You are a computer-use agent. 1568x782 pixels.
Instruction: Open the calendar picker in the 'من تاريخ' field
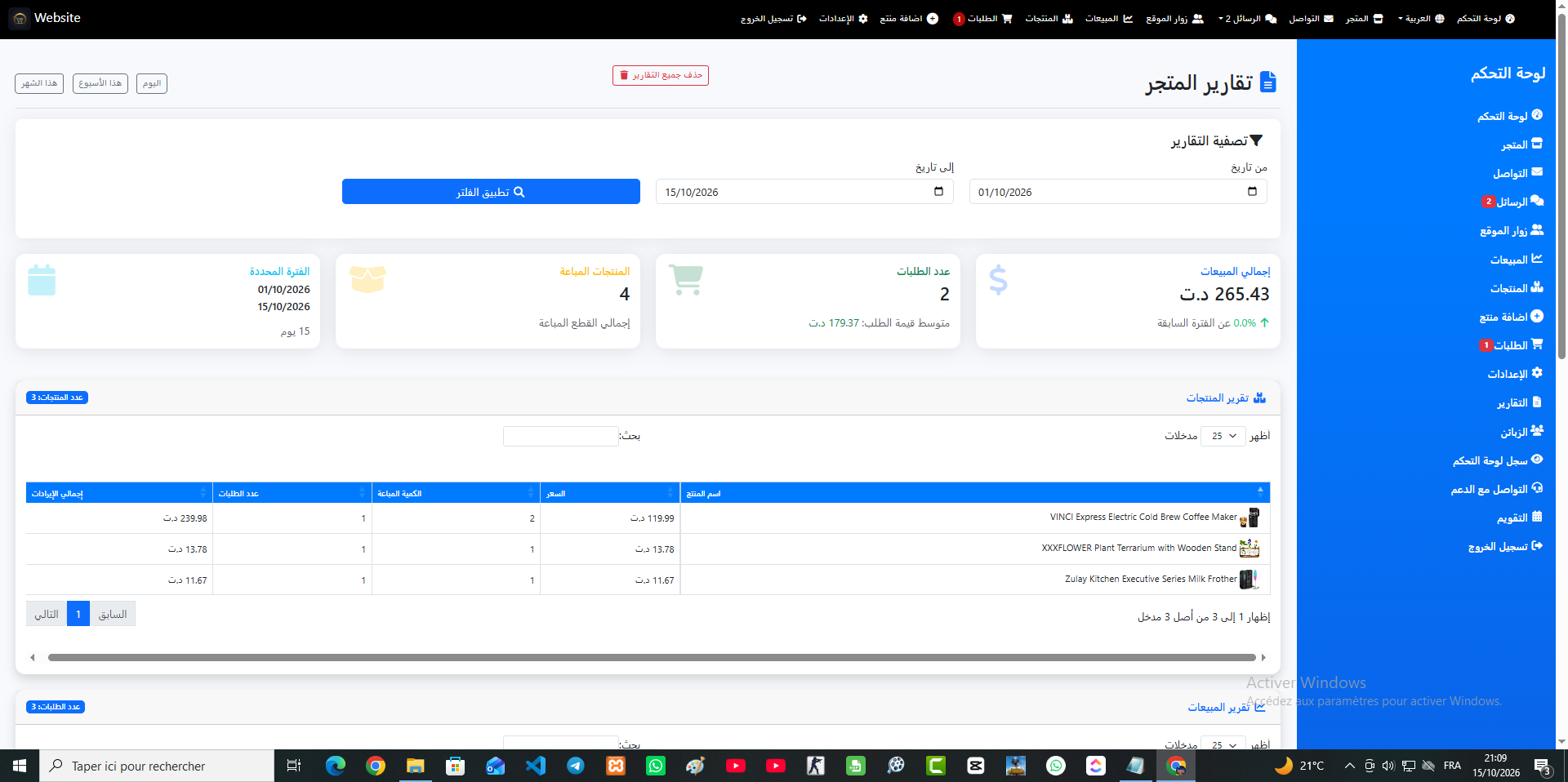click(1252, 192)
